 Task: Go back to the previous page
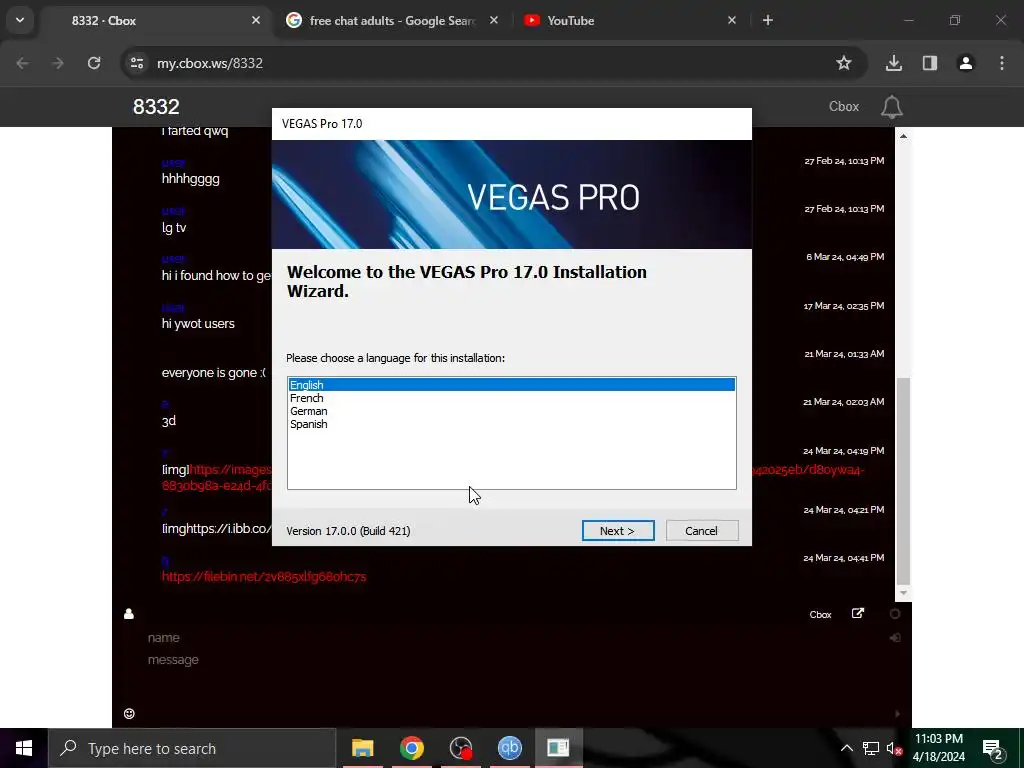point(22,63)
